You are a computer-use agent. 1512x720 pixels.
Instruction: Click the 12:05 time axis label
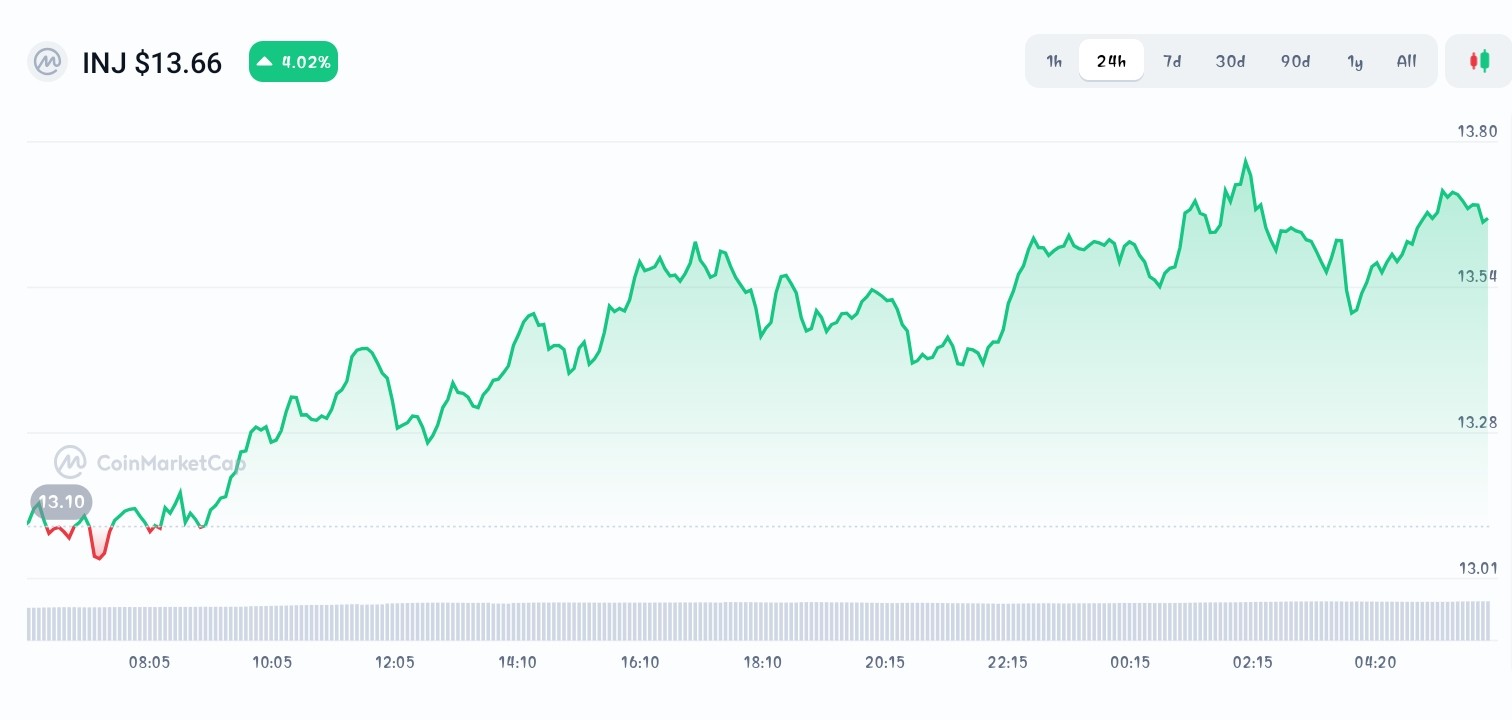(395, 662)
